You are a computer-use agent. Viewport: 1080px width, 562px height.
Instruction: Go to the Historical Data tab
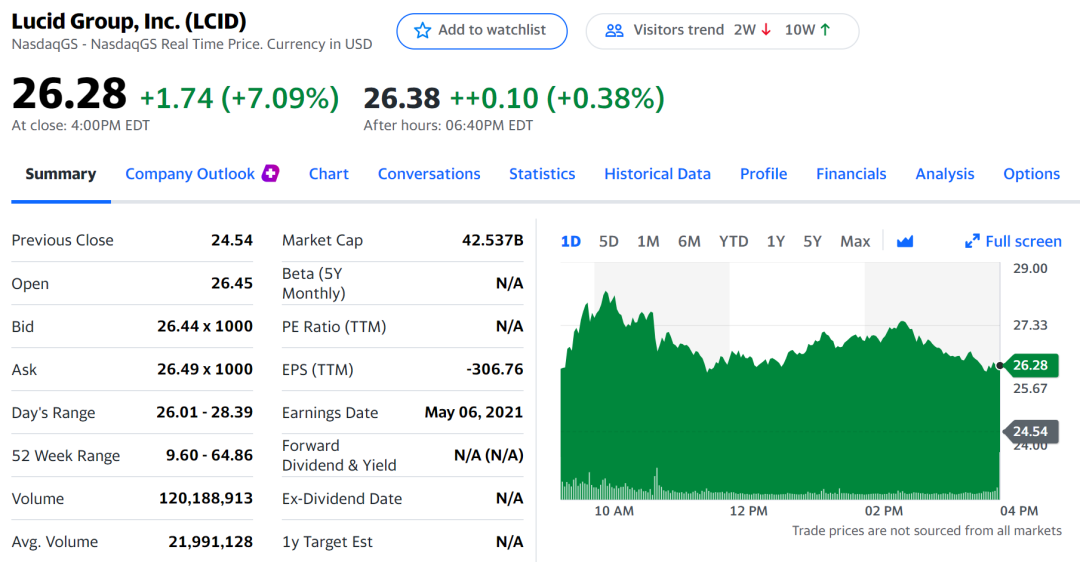[x=657, y=174]
